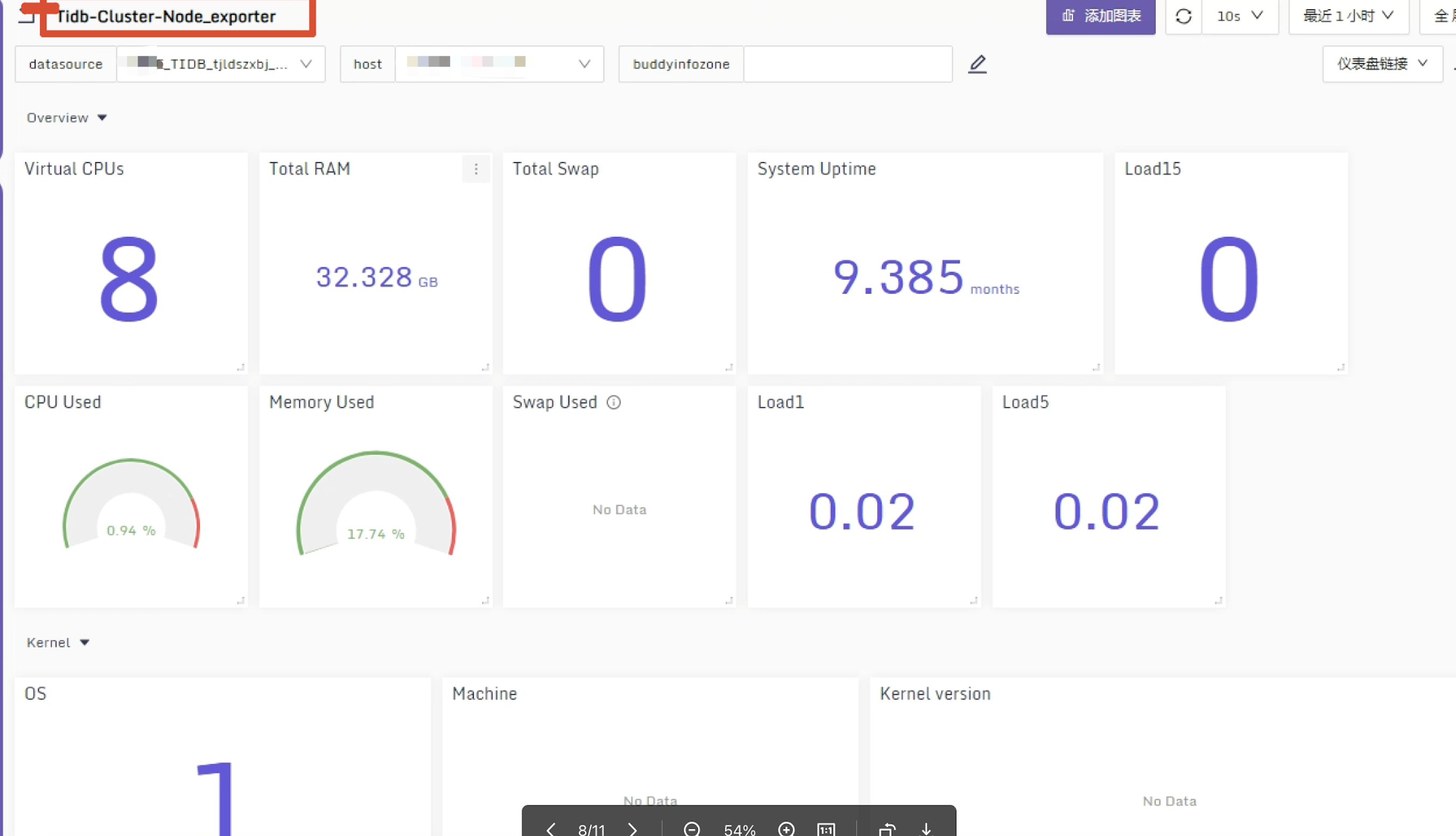Zoom in with the plus icon

coord(786,828)
